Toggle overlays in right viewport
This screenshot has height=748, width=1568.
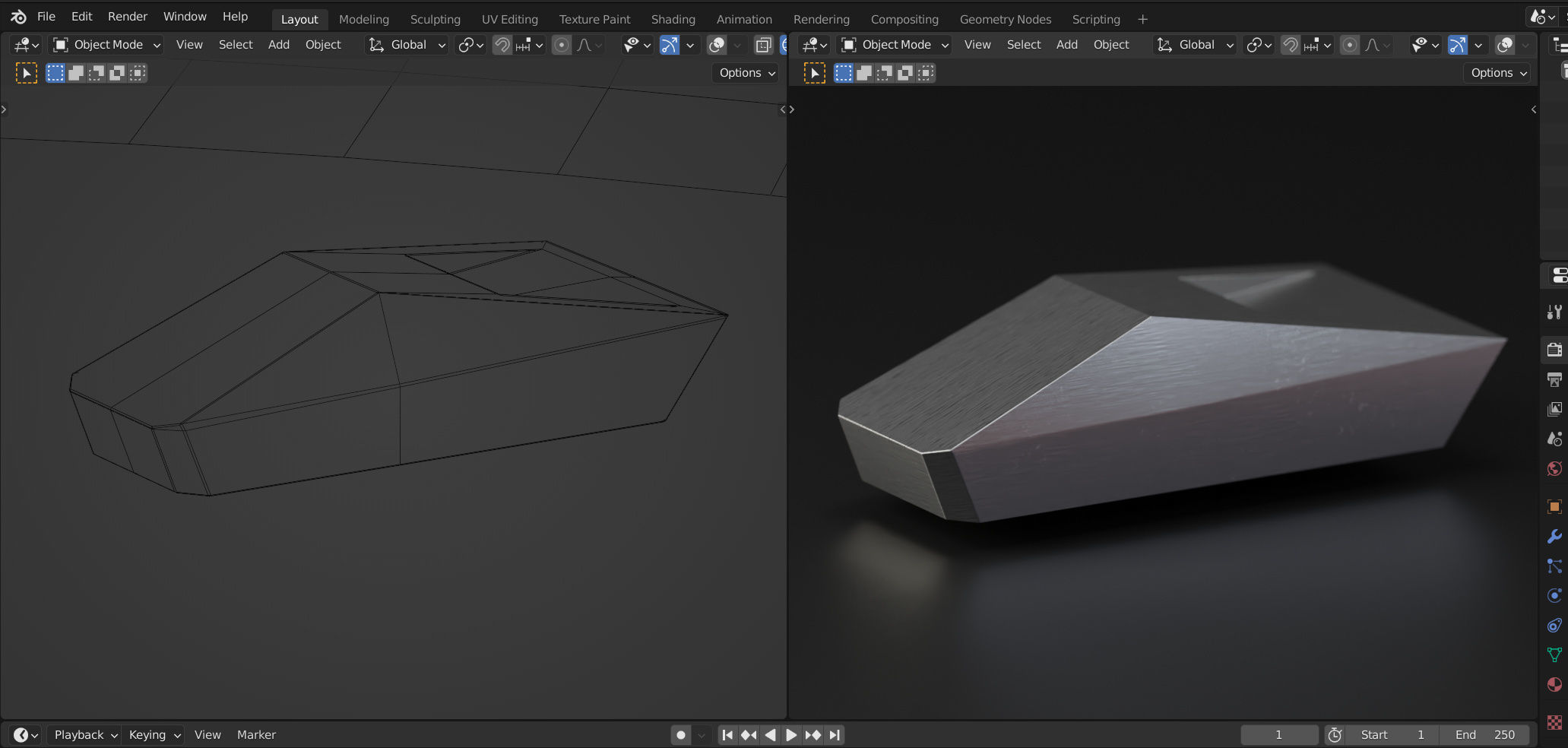[1505, 45]
